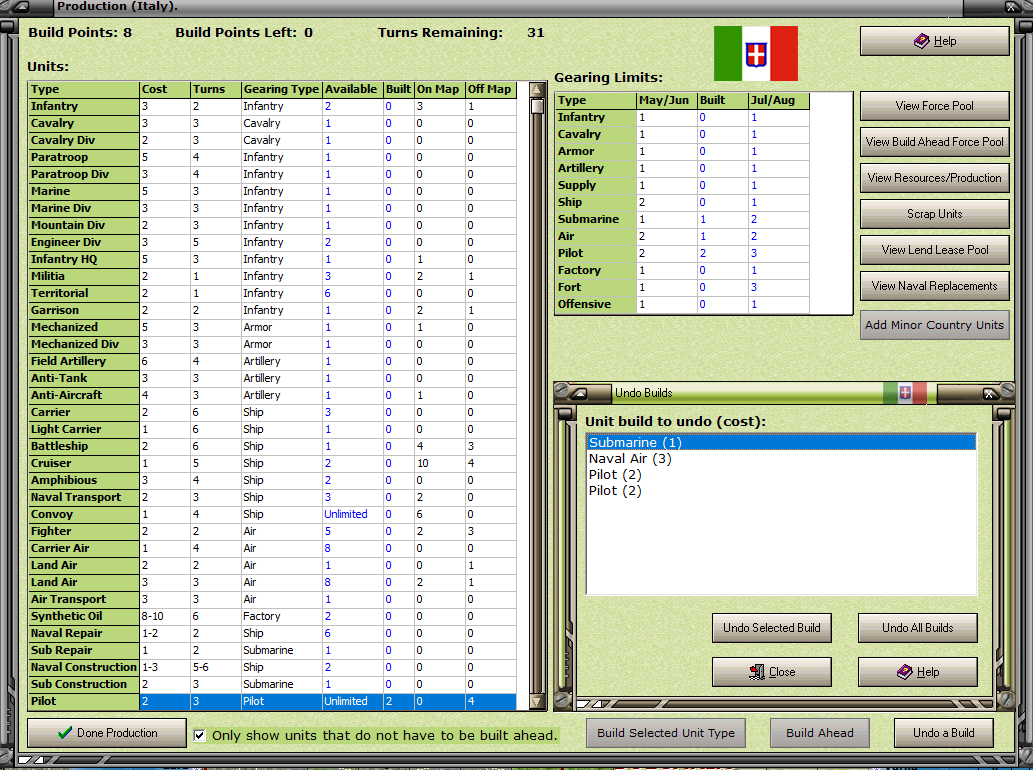
Task: Select the Anti-Tank unit row
Action: click(272, 378)
